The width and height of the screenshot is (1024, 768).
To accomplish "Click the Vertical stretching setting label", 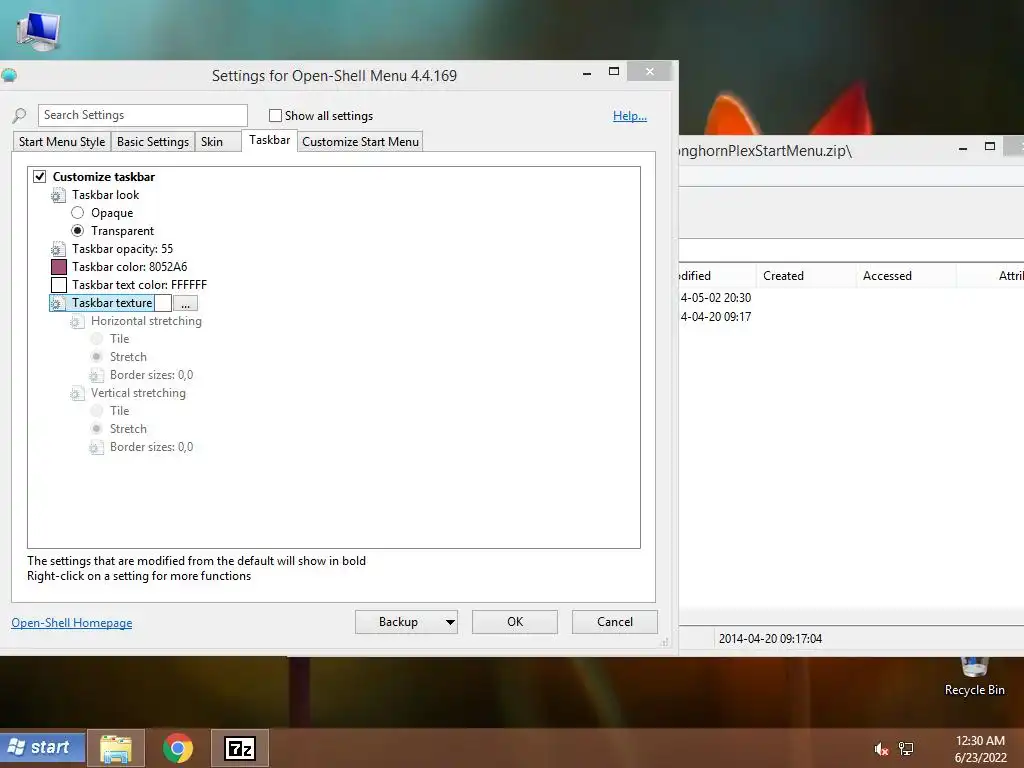I will [x=138, y=393].
